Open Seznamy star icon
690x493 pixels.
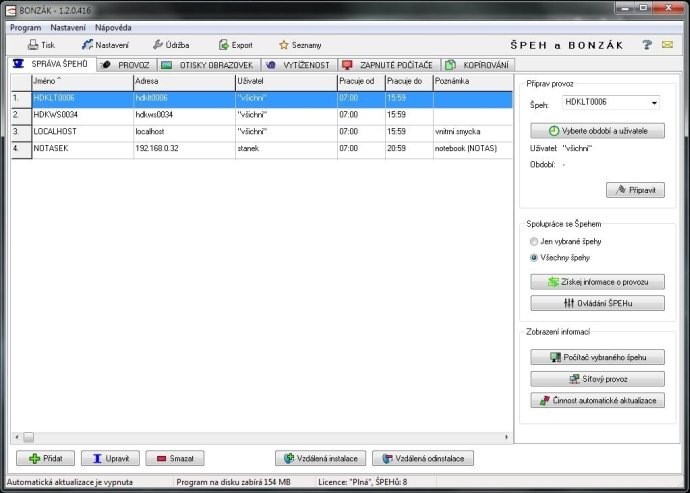(x=284, y=45)
